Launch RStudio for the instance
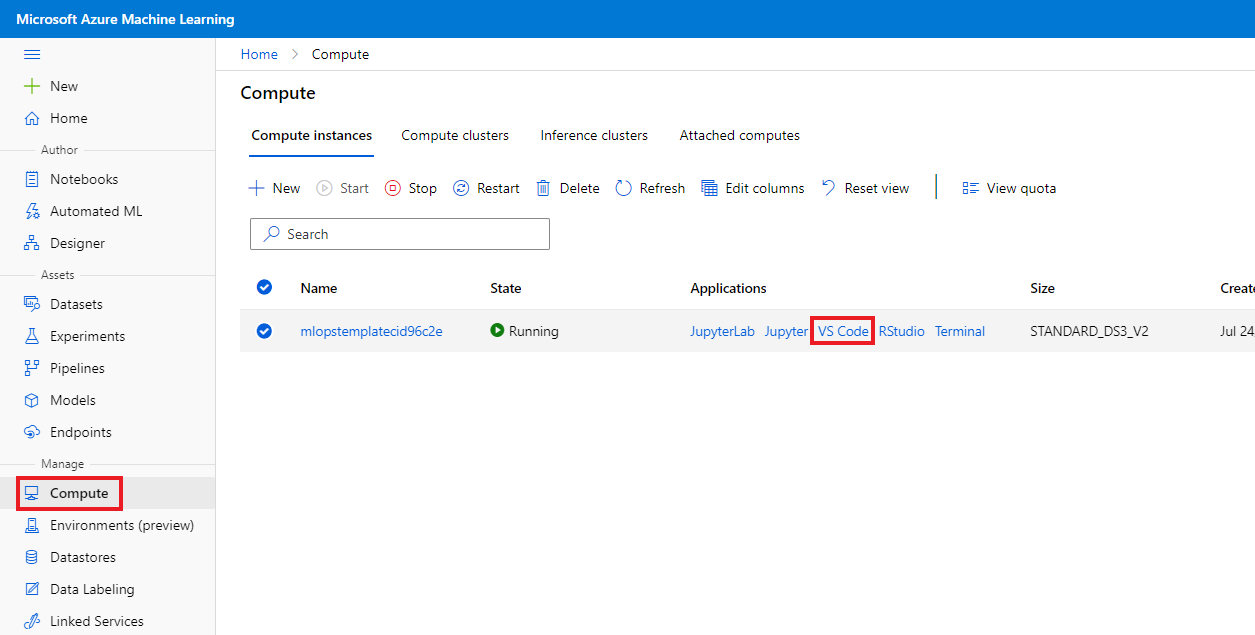Screen dimensions: 1255x635 pos(902,331)
